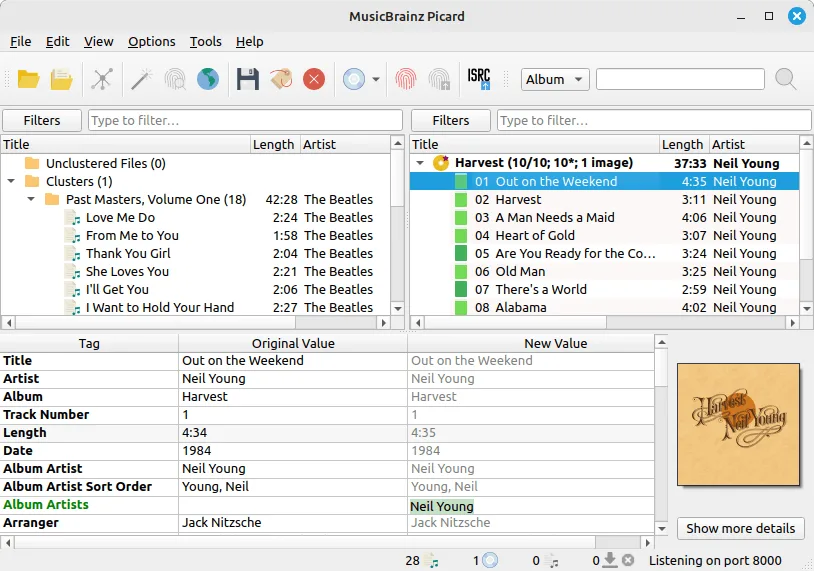Click the files count icon in status bar
The image size is (814, 571).
point(431,561)
